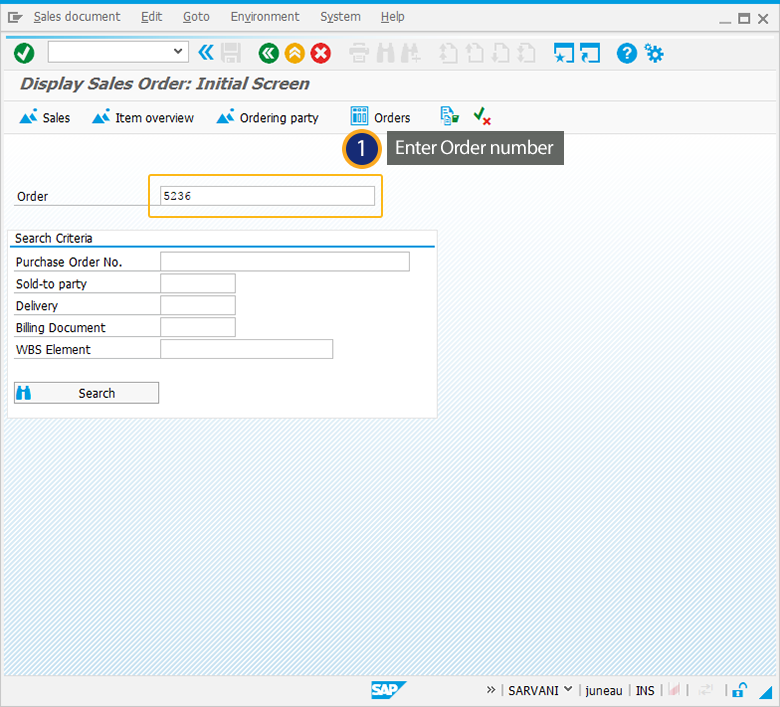Click the Delivery input field
780x707 pixels.
coord(197,305)
